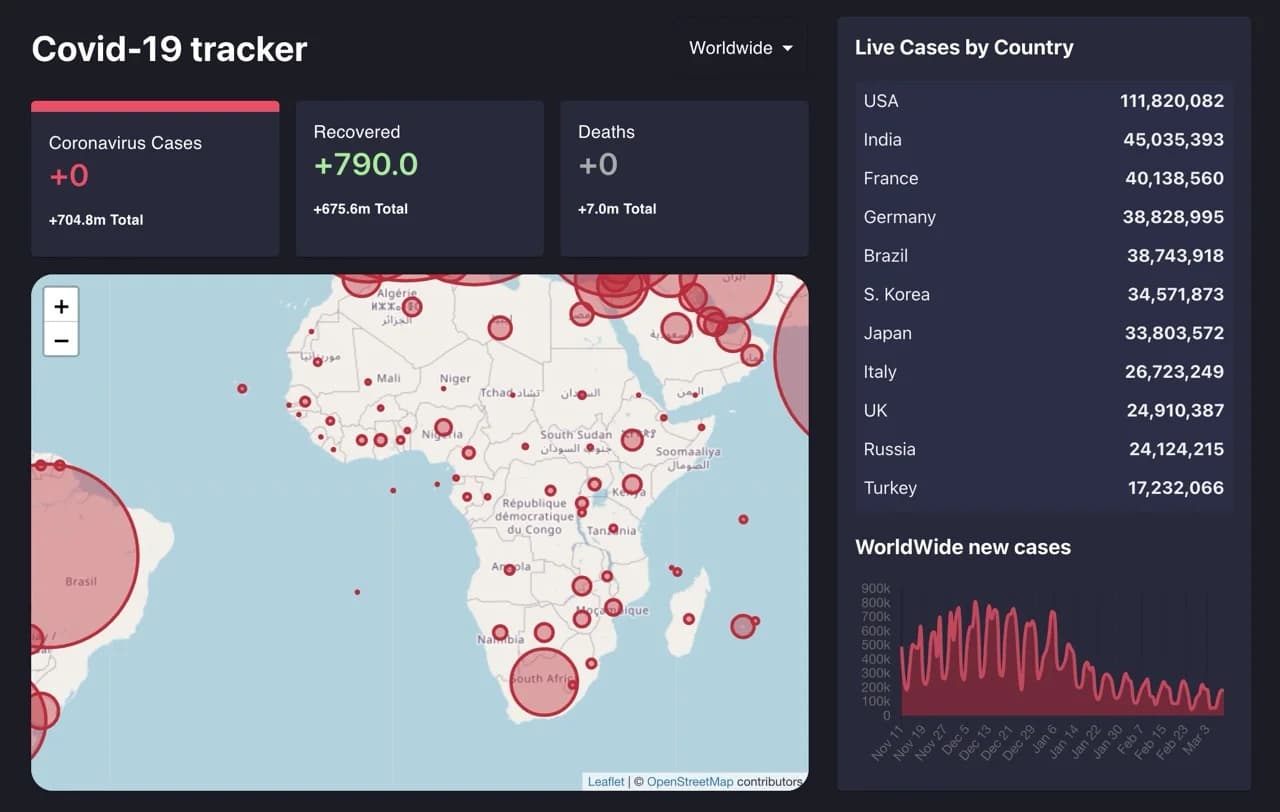
Task: Zoom in on the map using the plus control
Action: click(61, 305)
